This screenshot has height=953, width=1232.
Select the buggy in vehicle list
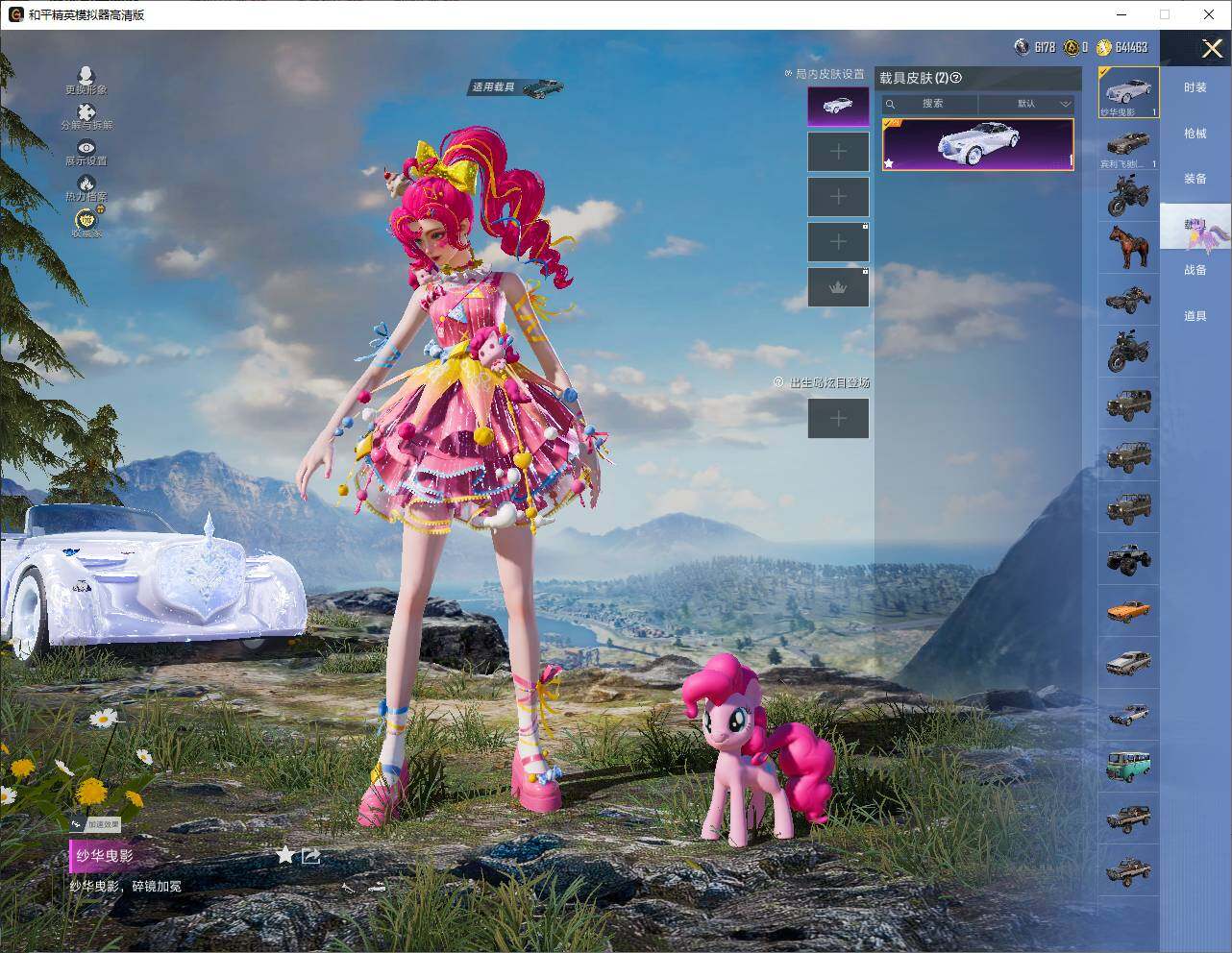1128,300
